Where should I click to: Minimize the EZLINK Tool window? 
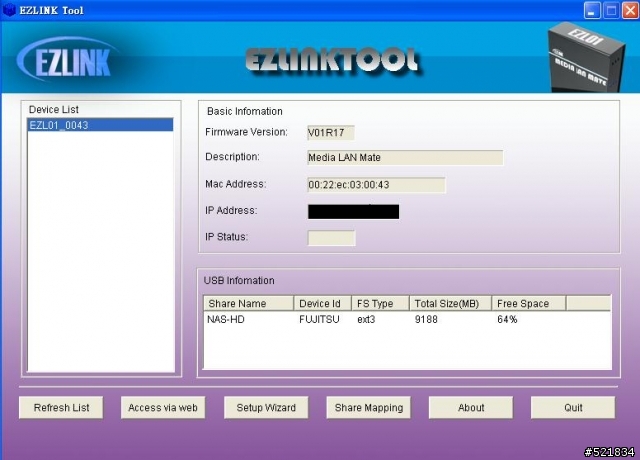pos(592,10)
